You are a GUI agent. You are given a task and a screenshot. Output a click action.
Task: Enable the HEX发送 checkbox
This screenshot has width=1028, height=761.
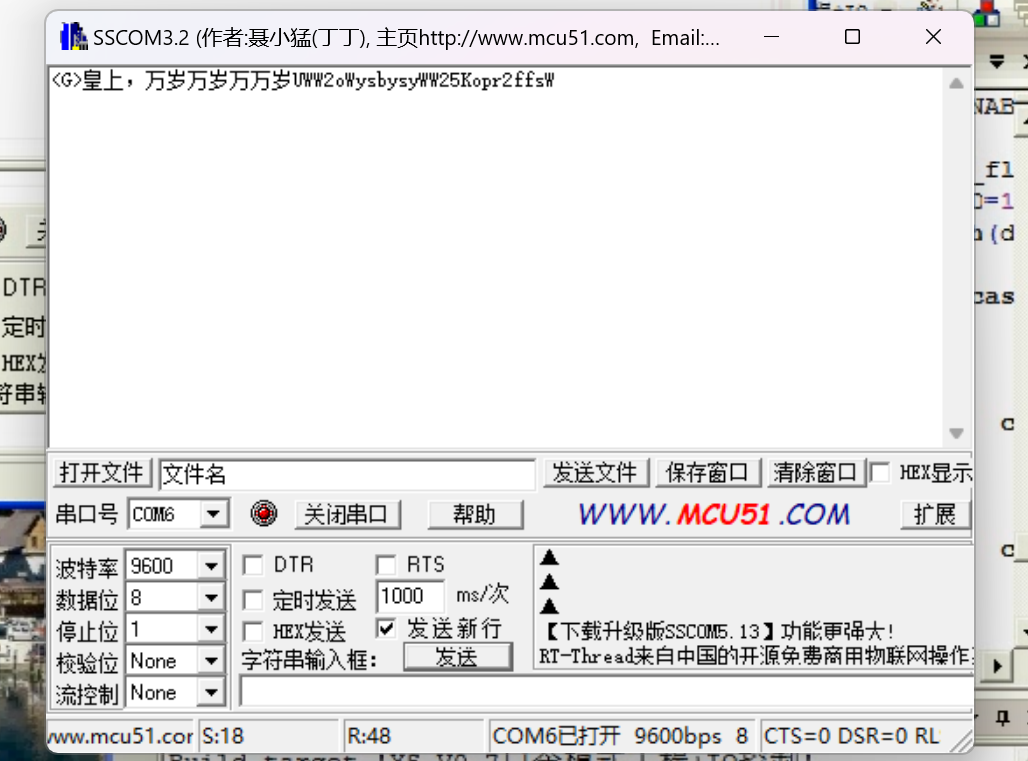pyautogui.click(x=252, y=632)
